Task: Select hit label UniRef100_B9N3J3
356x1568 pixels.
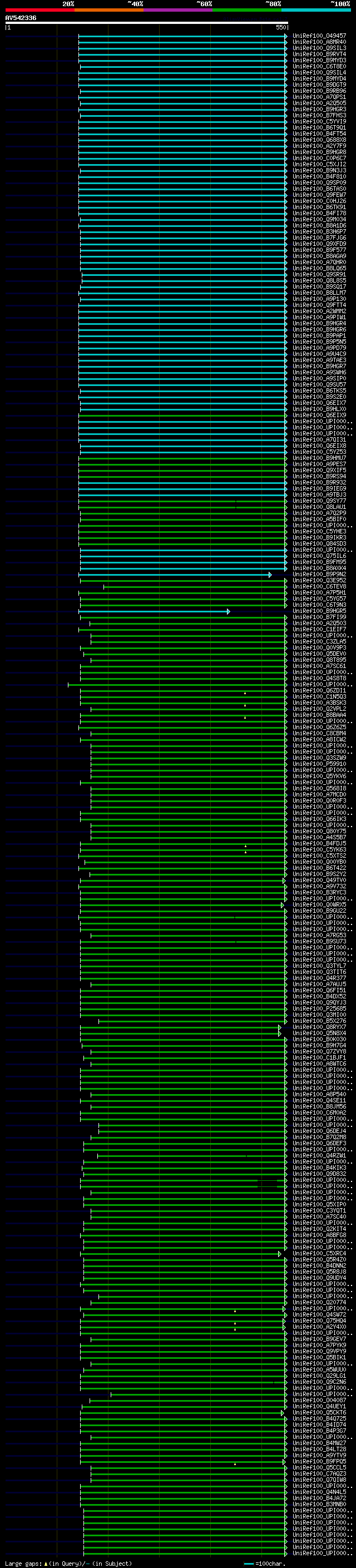Action: [x=319, y=170]
